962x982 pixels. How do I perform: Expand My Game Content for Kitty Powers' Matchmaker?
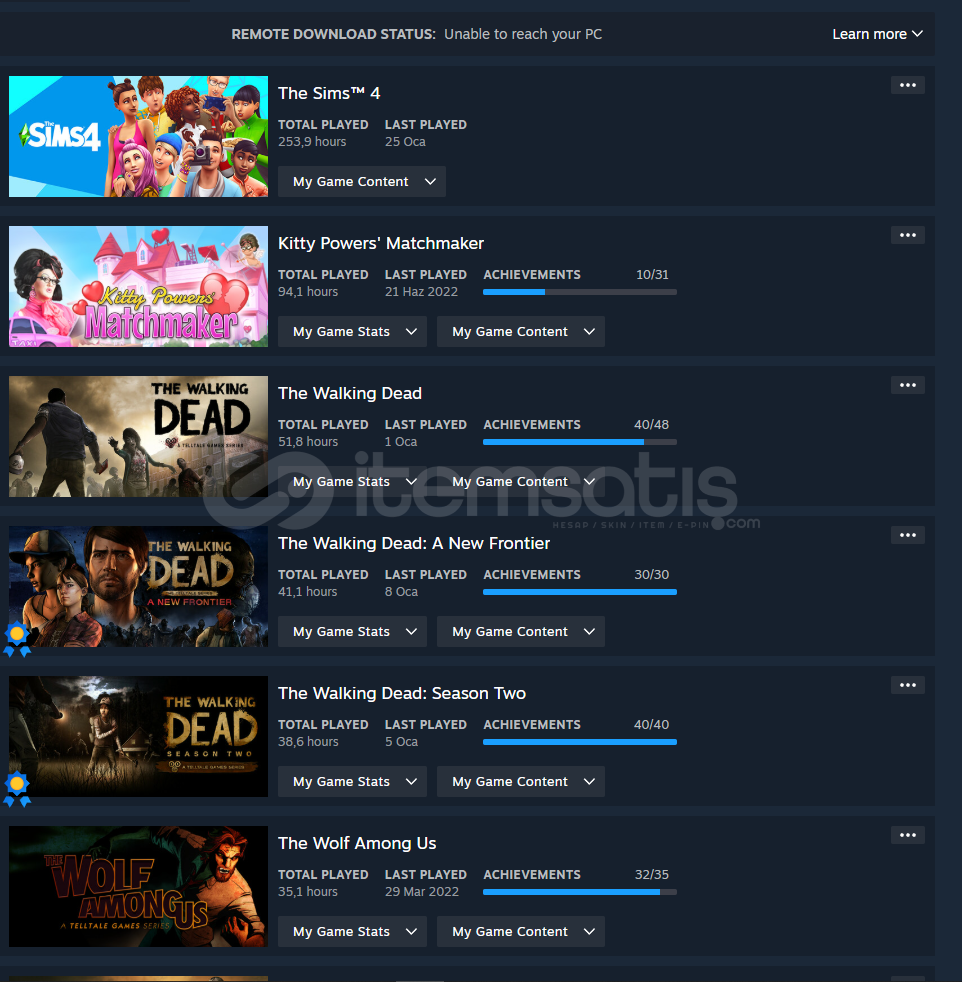[x=521, y=331]
